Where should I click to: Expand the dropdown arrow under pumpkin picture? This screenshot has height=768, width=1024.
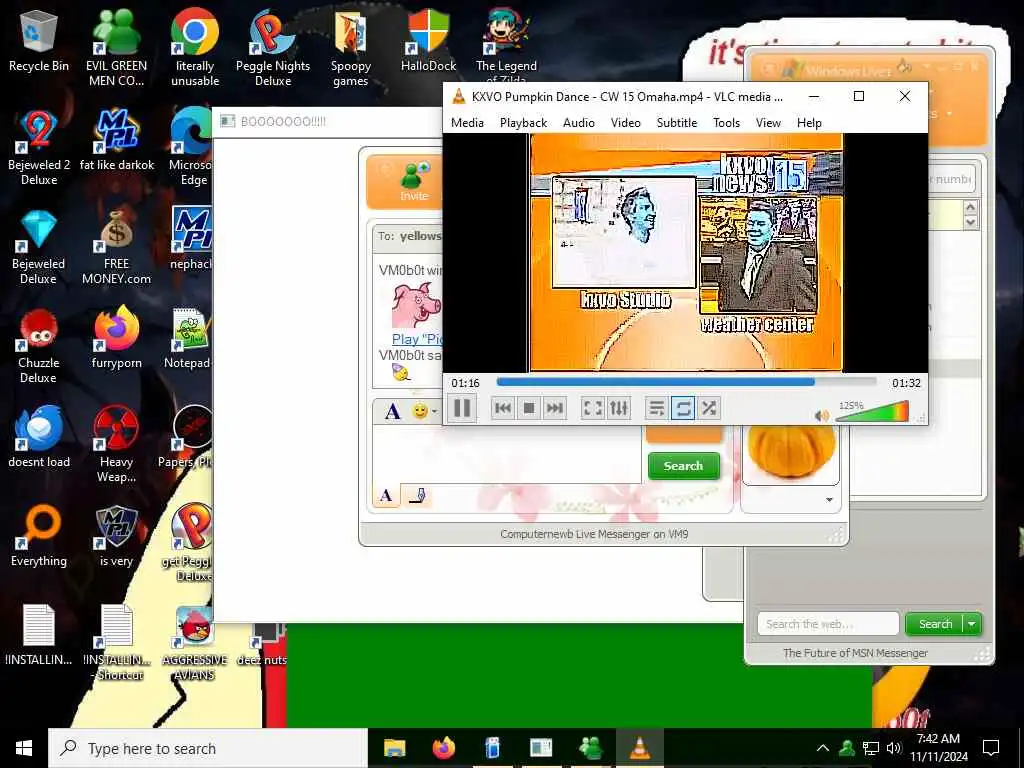point(829,500)
